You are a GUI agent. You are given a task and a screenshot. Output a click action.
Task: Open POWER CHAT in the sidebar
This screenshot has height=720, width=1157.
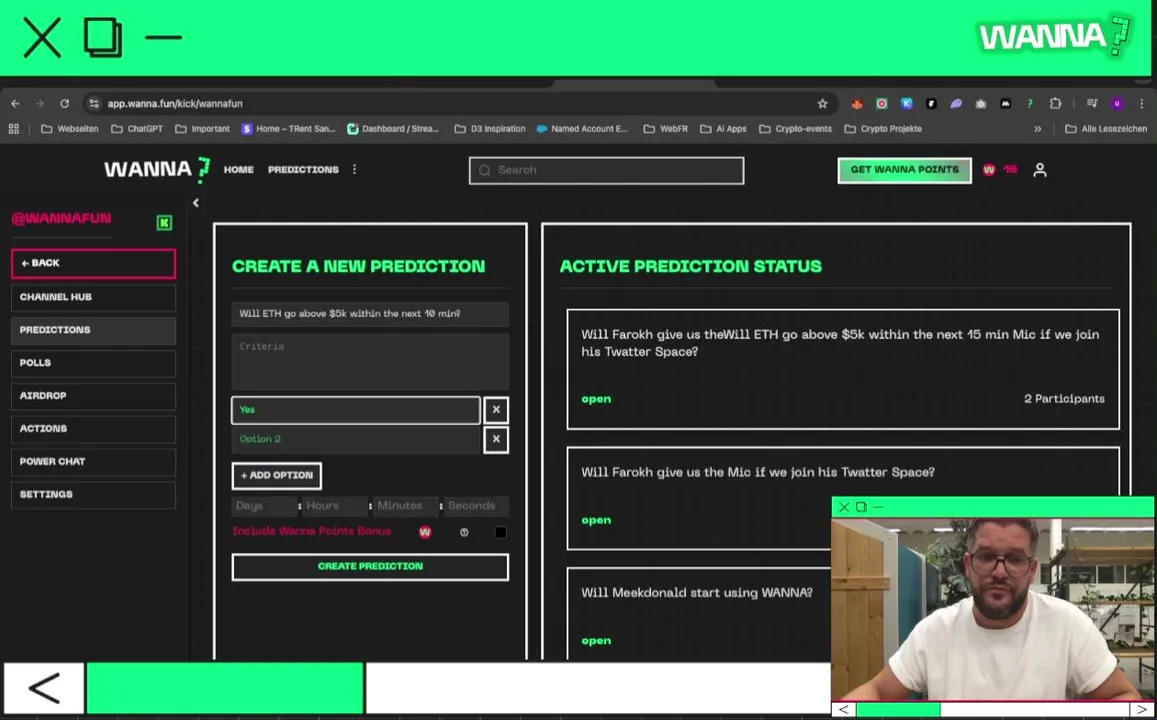point(94,462)
